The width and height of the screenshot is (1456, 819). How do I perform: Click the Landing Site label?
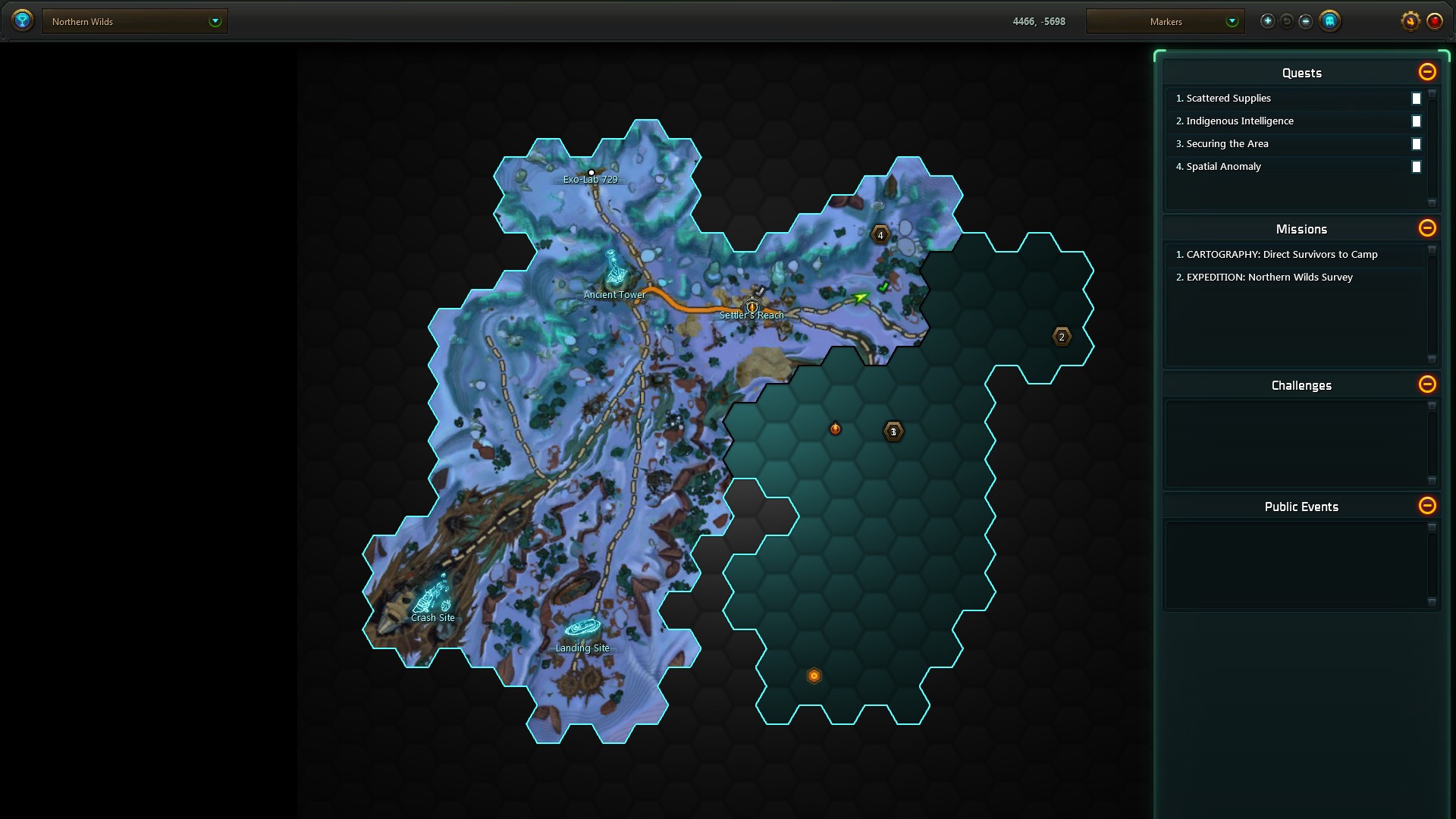[x=582, y=648]
